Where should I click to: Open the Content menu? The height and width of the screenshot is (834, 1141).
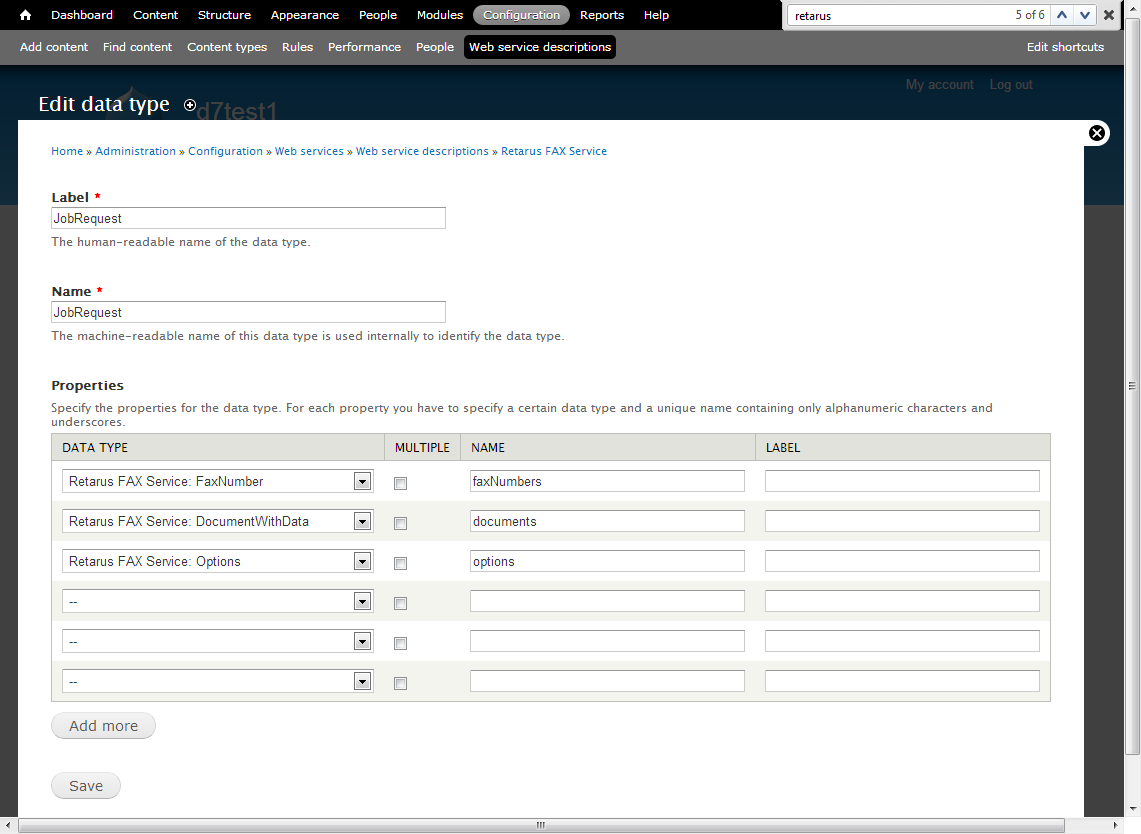[155, 15]
